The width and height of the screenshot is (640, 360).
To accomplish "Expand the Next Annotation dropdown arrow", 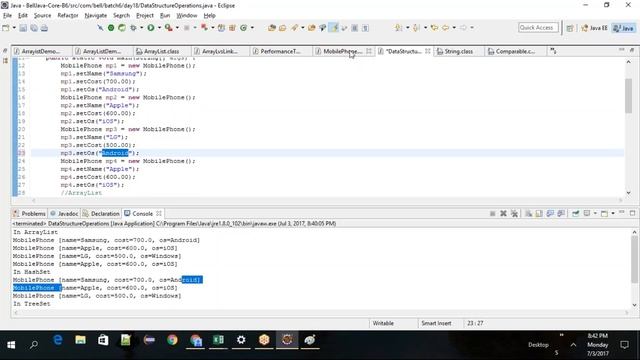I will tap(407, 28).
